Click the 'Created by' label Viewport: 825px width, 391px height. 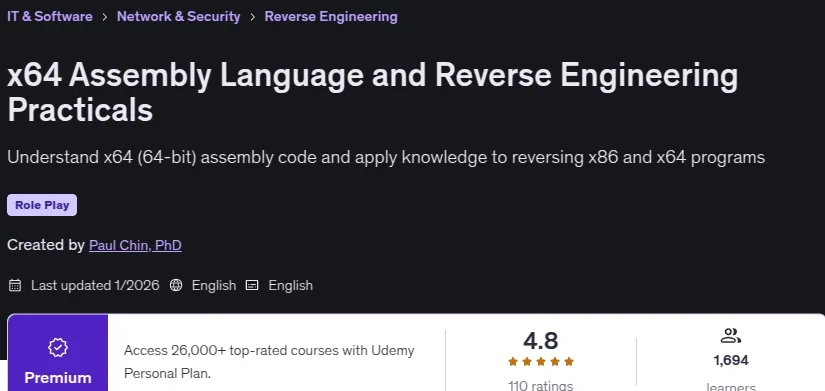[x=46, y=245]
